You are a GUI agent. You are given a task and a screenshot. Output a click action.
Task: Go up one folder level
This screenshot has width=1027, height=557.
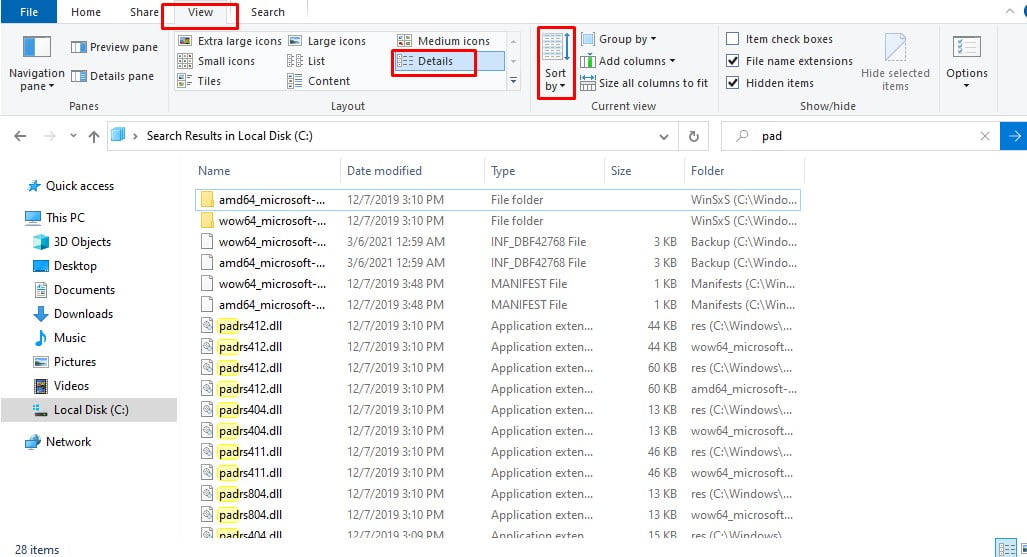tap(94, 136)
